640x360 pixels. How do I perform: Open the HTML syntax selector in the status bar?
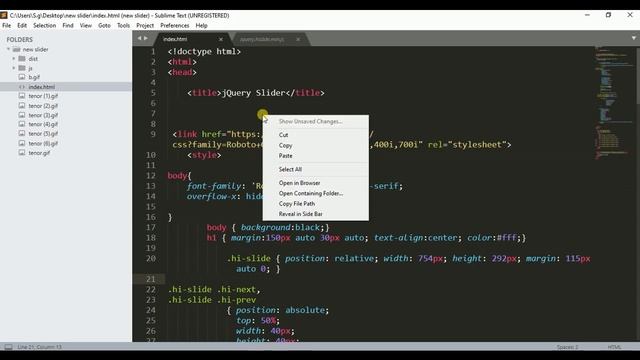(614, 347)
